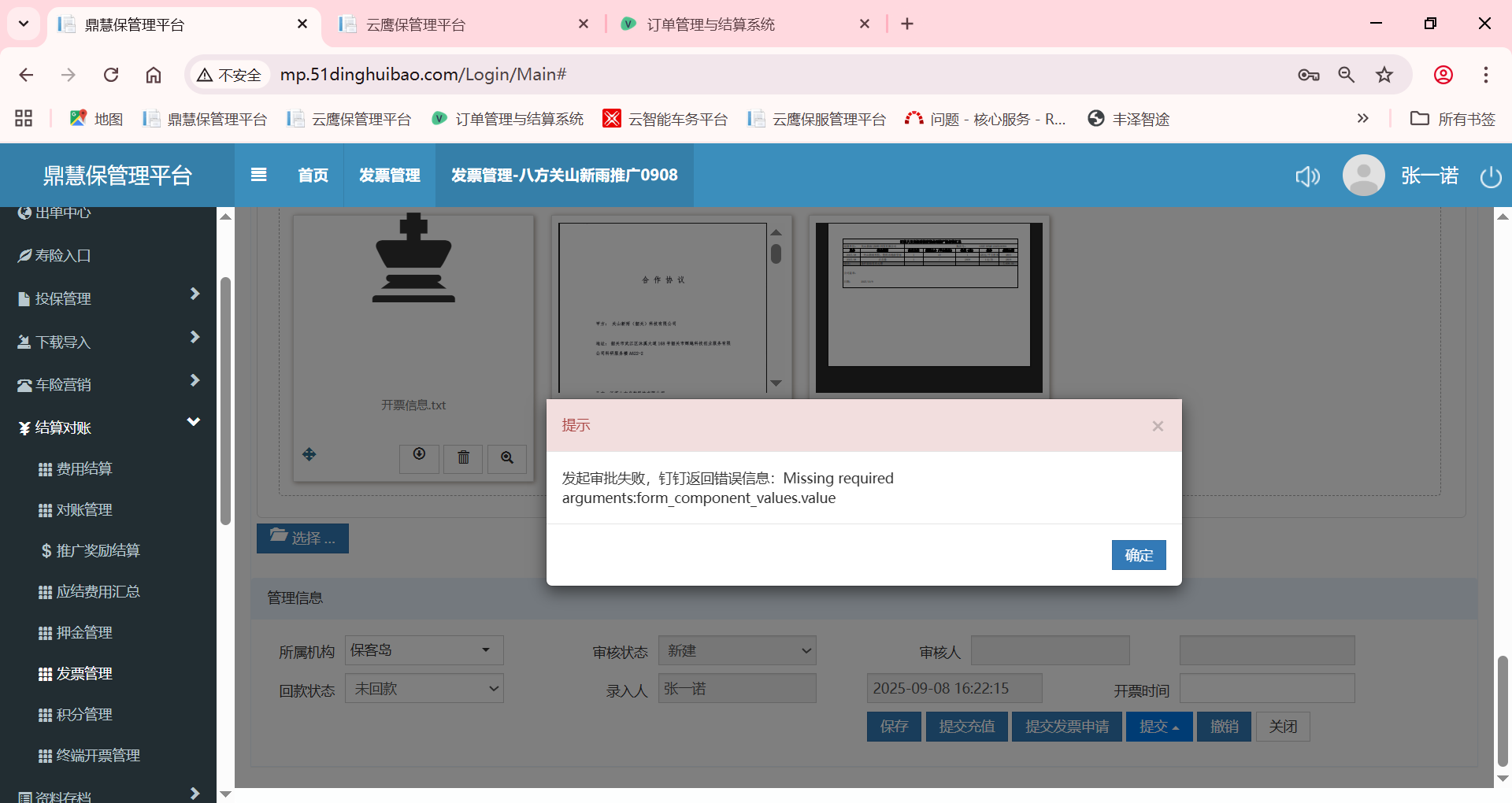This screenshot has width=1512, height=803.
Task: Switch to the 发票管理 tab
Action: pos(389,175)
